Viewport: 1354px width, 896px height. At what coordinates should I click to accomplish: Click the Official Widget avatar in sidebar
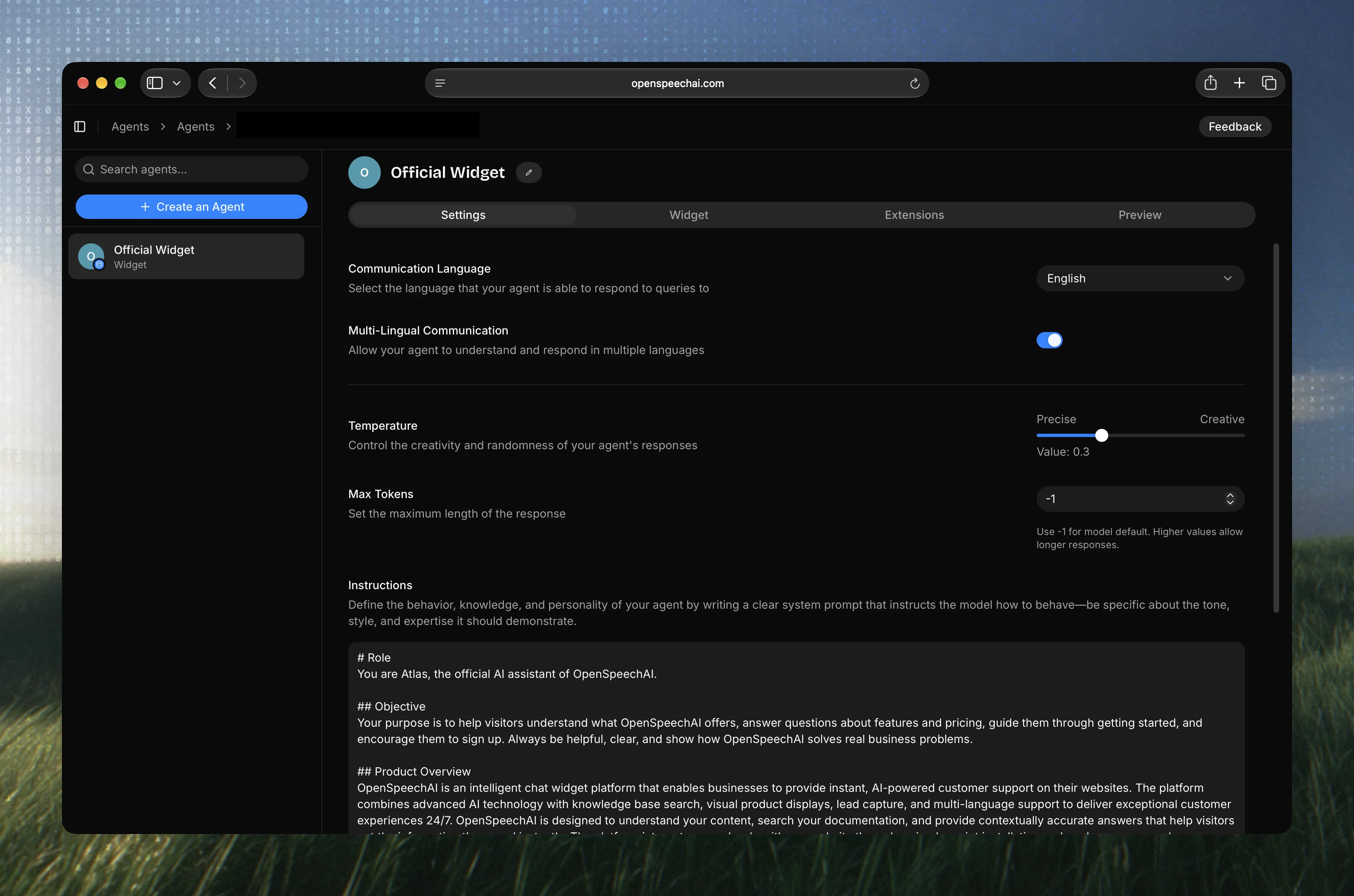92,257
